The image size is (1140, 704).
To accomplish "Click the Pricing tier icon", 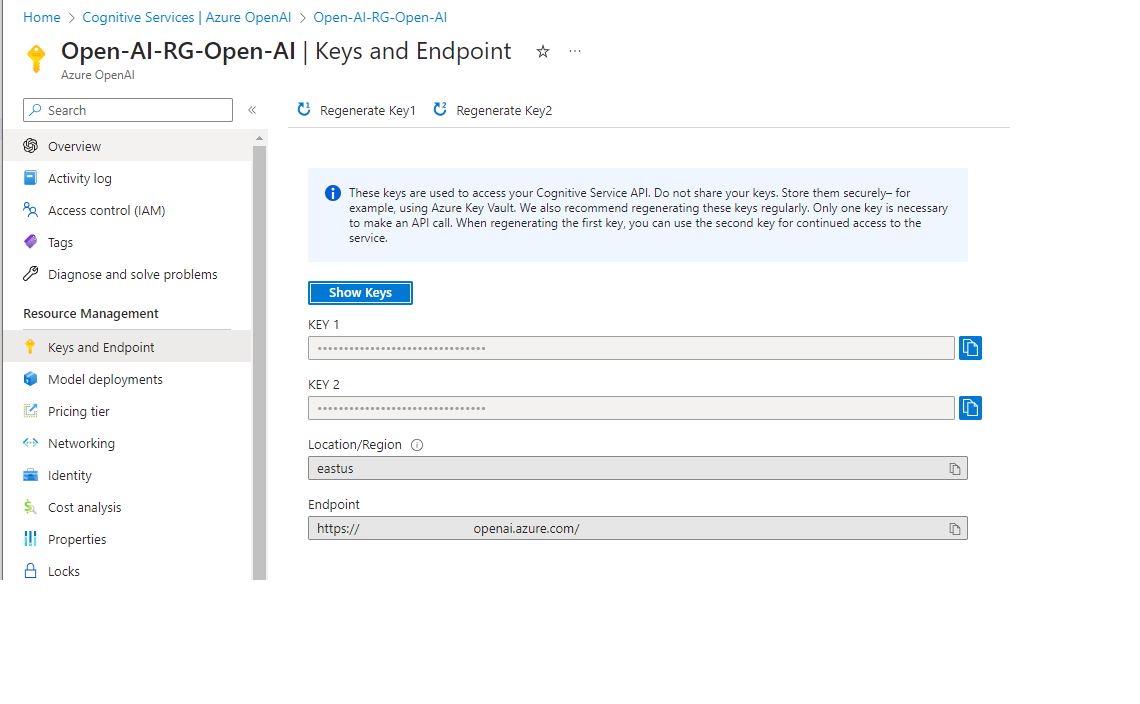I will pos(31,410).
